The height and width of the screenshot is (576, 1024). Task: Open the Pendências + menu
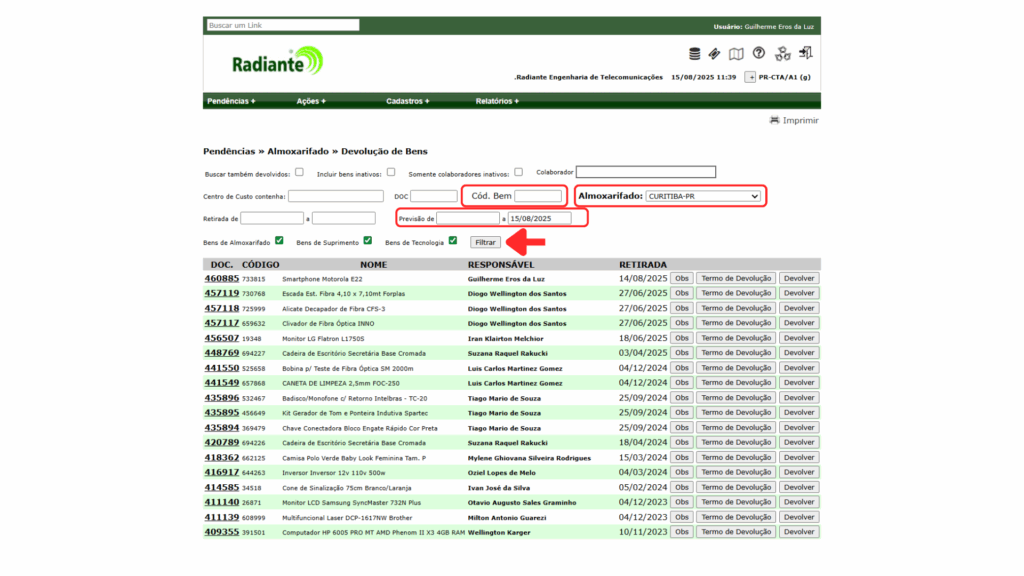click(x=230, y=101)
